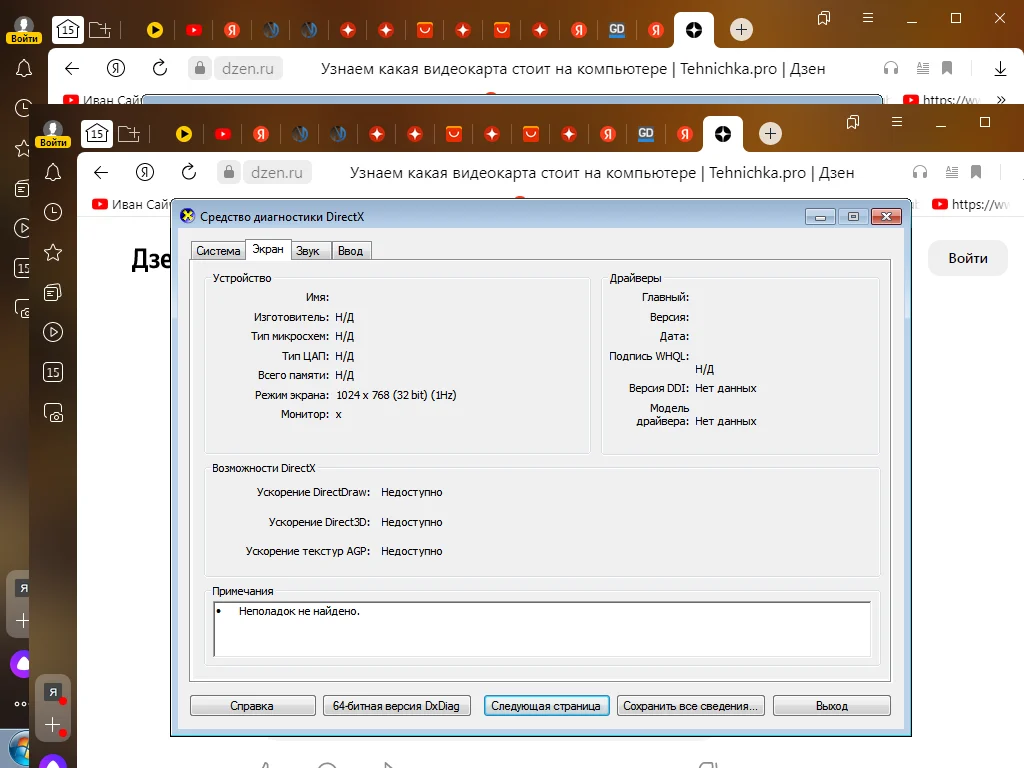
Task: Click Следующая страница button
Action: [x=546, y=706]
